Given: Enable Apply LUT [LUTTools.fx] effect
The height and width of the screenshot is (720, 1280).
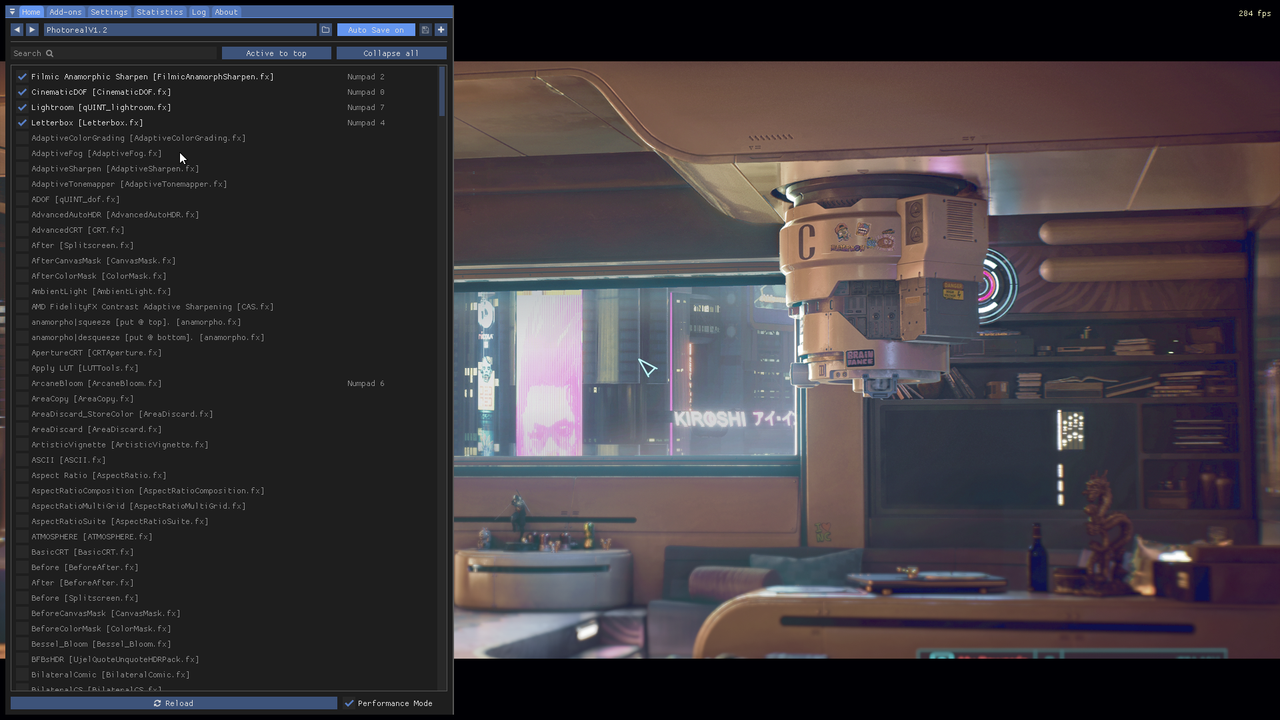Looking at the screenshot, I should [x=22, y=368].
